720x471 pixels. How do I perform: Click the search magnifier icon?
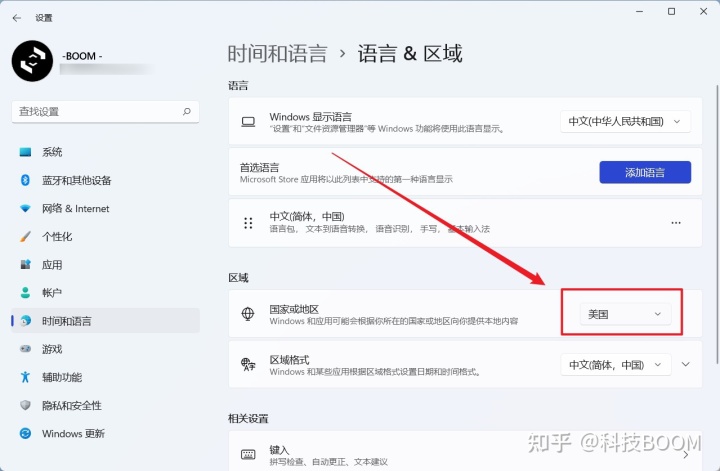(x=187, y=112)
